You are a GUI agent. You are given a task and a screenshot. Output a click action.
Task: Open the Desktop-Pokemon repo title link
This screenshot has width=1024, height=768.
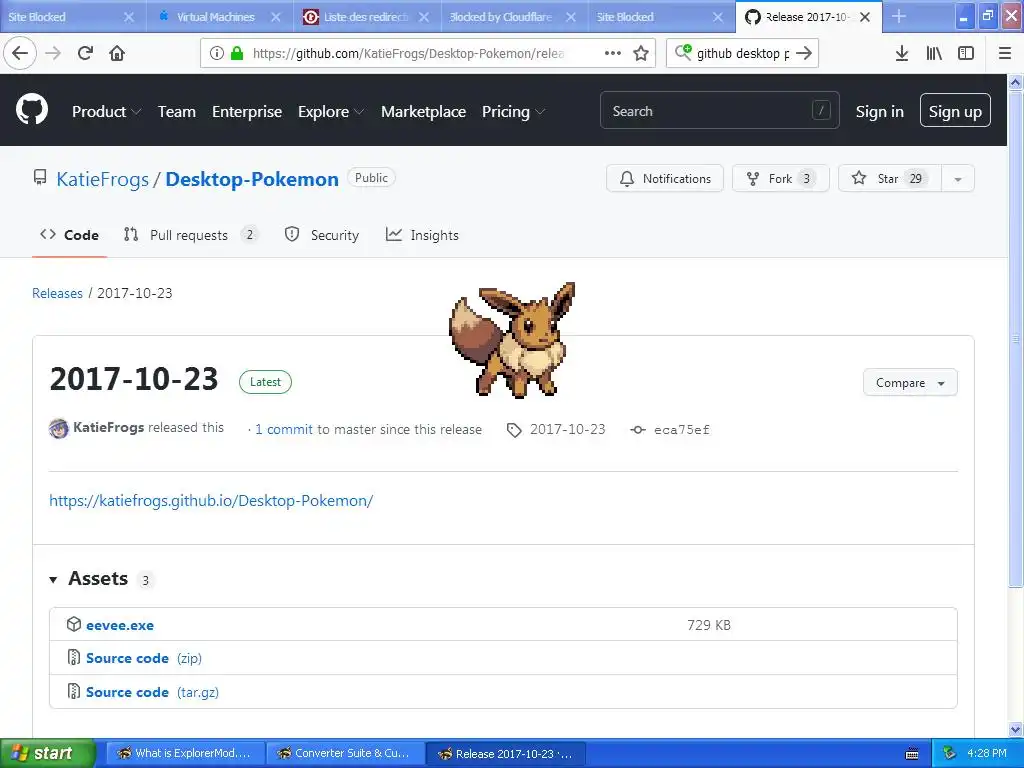[x=251, y=180]
